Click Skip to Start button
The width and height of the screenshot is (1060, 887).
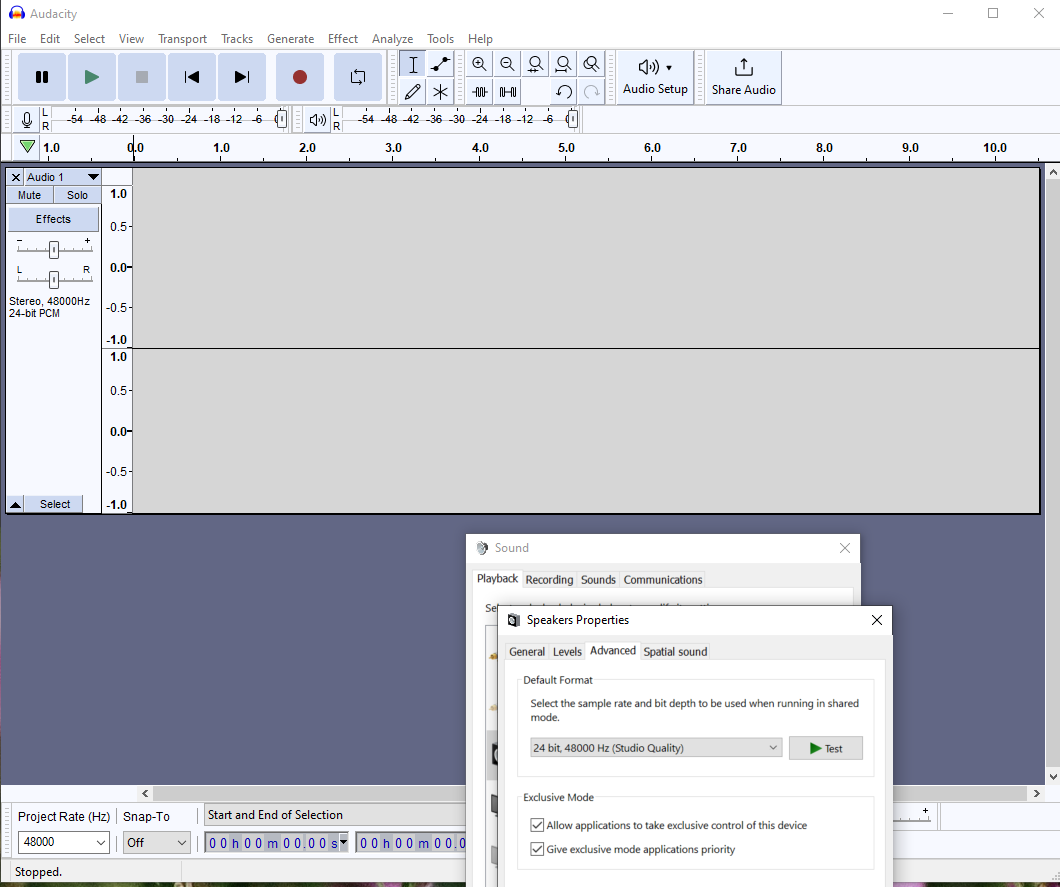click(192, 77)
